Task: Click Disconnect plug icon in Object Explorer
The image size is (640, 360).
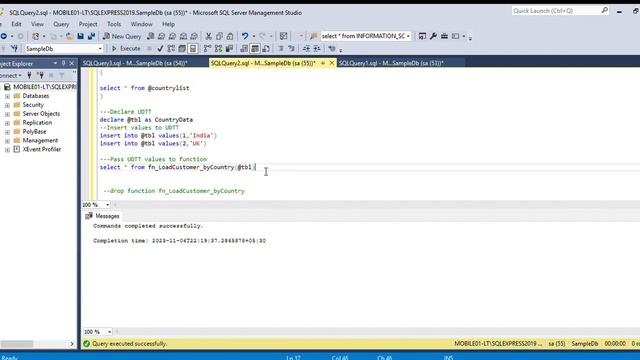Action: [x=40, y=75]
